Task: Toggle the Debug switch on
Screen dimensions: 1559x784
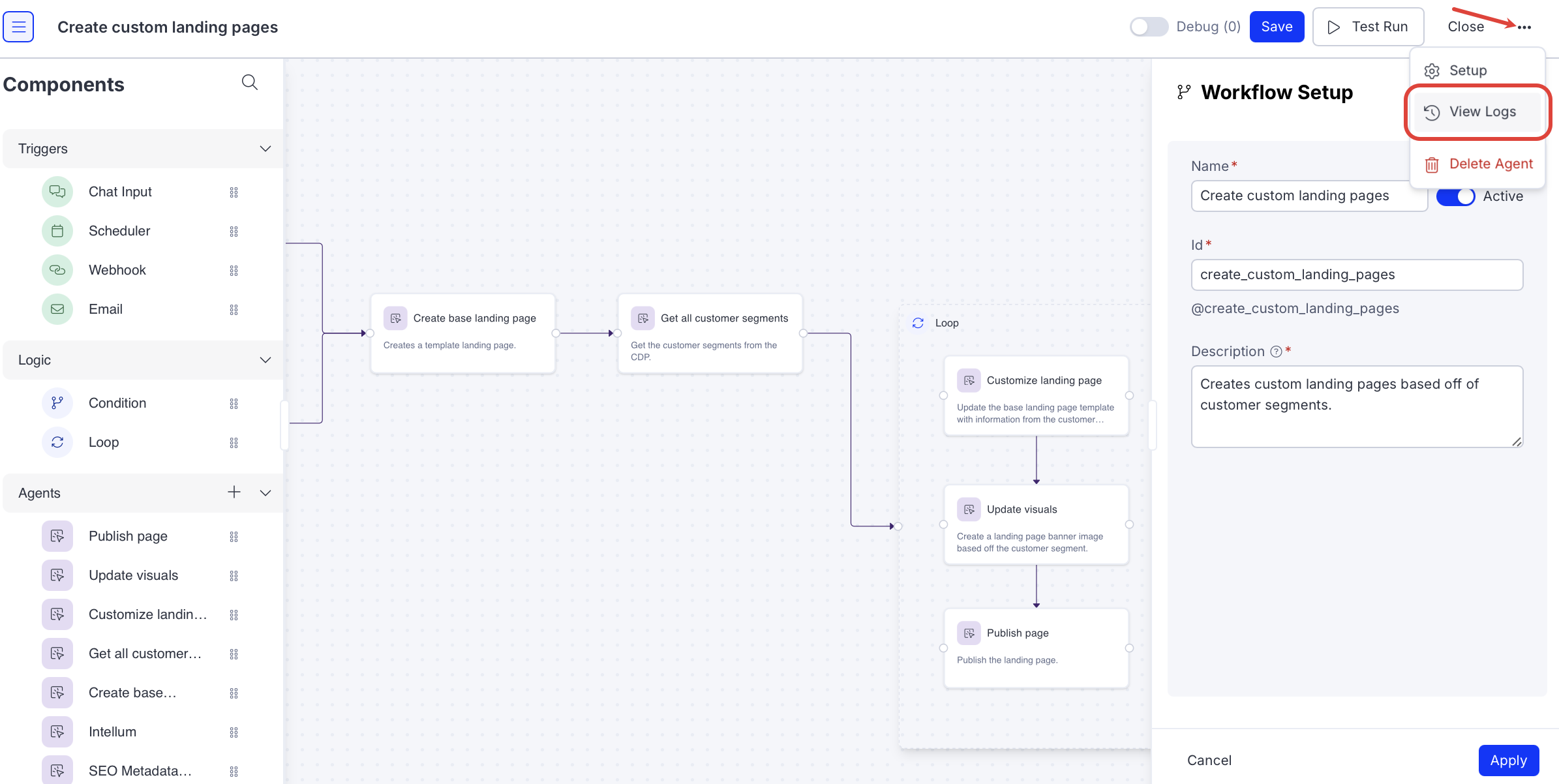Action: (x=1149, y=27)
